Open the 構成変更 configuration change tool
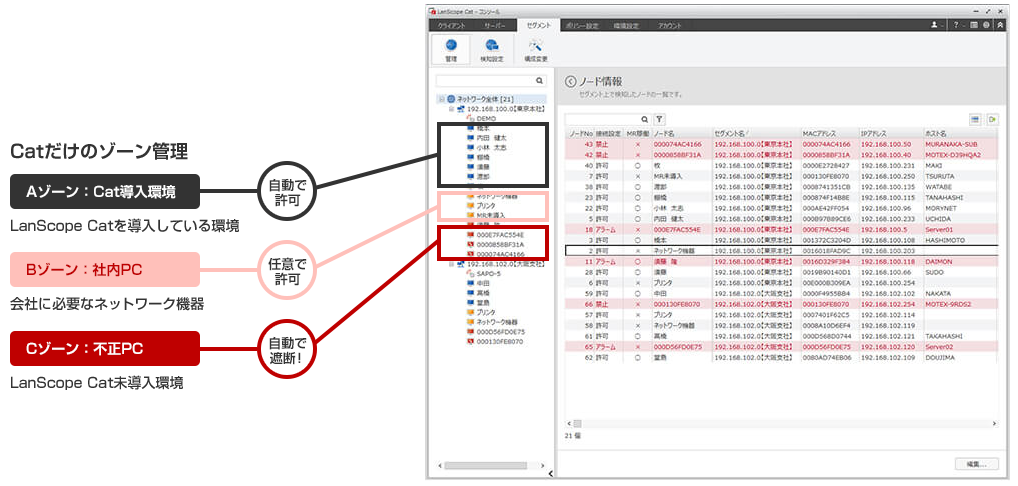The image size is (1018, 486). click(536, 51)
